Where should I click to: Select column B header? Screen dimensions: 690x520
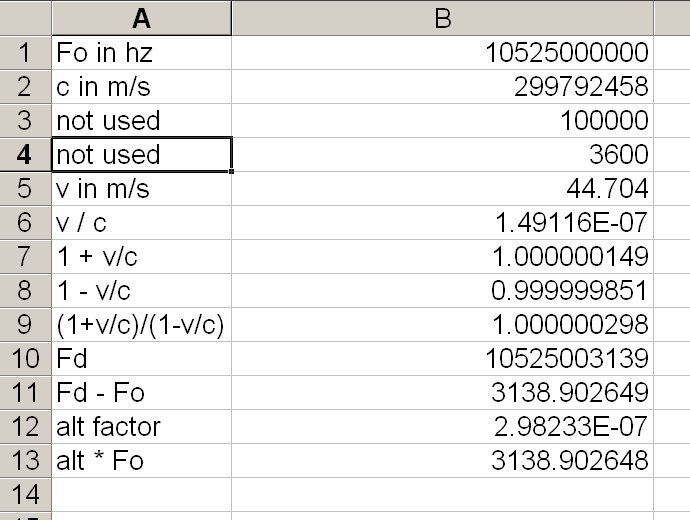click(442, 17)
